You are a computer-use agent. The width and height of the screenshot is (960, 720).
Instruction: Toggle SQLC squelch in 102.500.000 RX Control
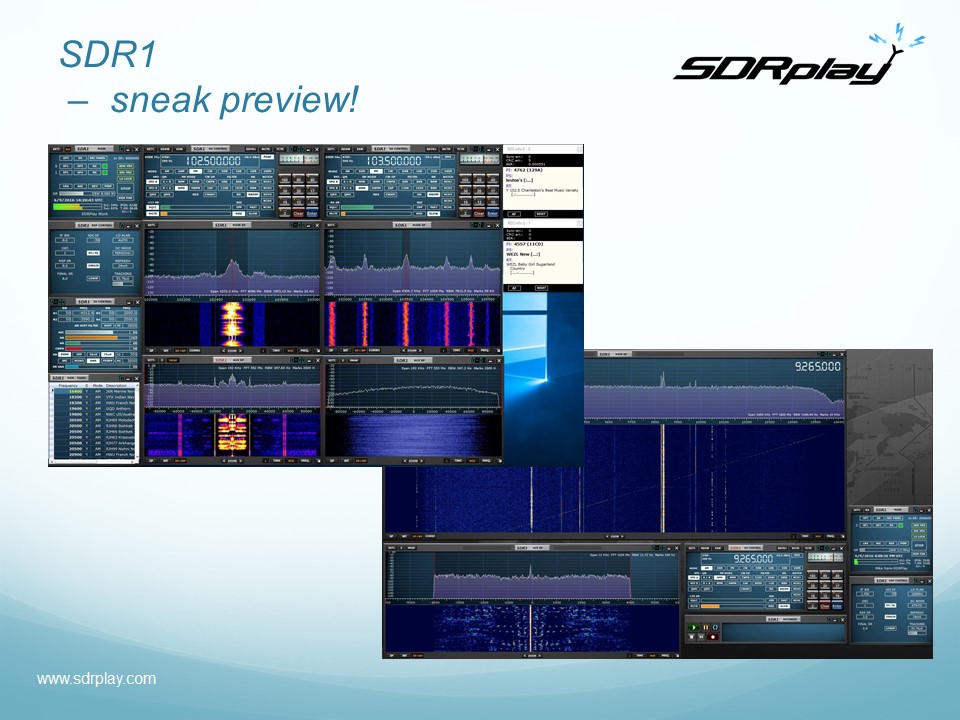click(152, 207)
